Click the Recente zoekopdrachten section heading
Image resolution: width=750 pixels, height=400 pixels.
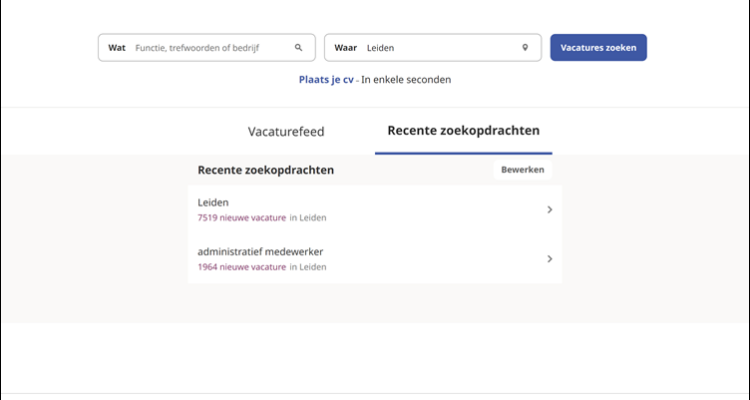266,170
